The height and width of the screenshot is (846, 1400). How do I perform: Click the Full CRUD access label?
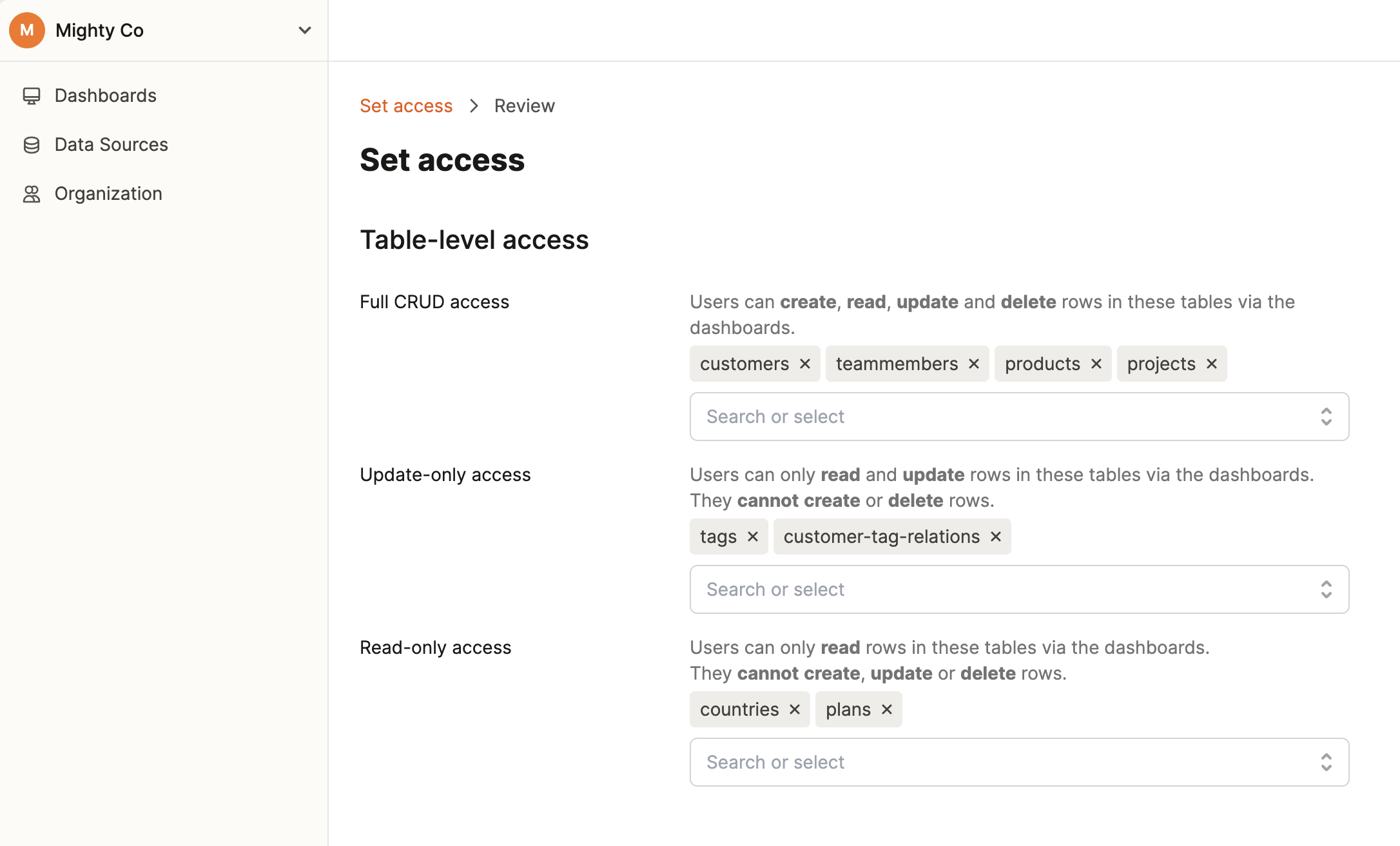[434, 302]
